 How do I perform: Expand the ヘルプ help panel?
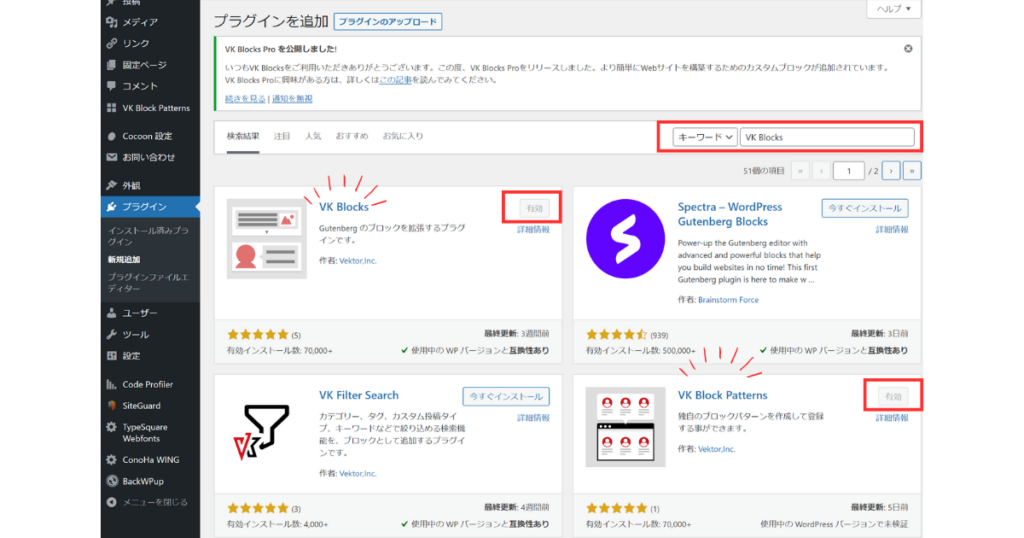893,8
